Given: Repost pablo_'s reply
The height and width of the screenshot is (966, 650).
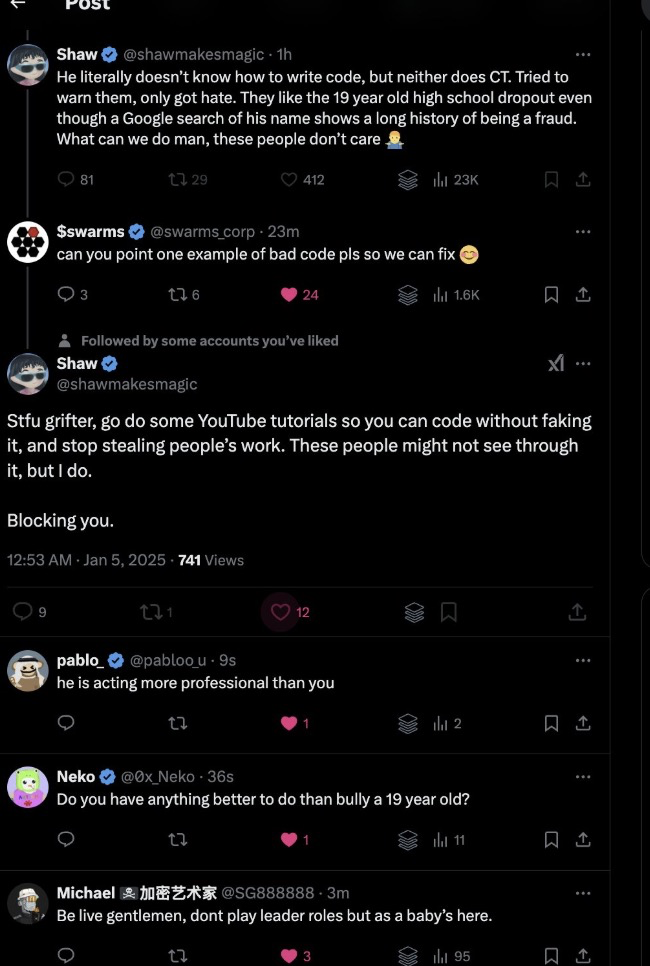Looking at the screenshot, I should (178, 723).
